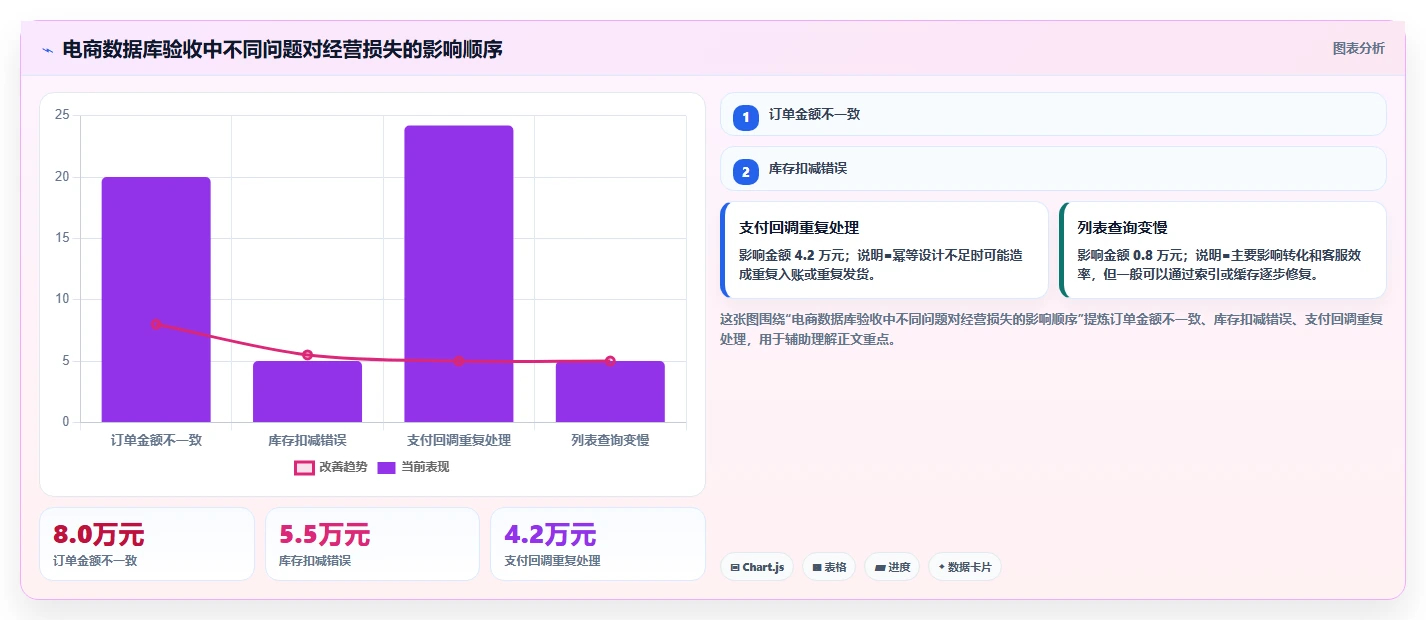Click y-axis value 20
Viewport: 1426px width, 620px height.
62,177
